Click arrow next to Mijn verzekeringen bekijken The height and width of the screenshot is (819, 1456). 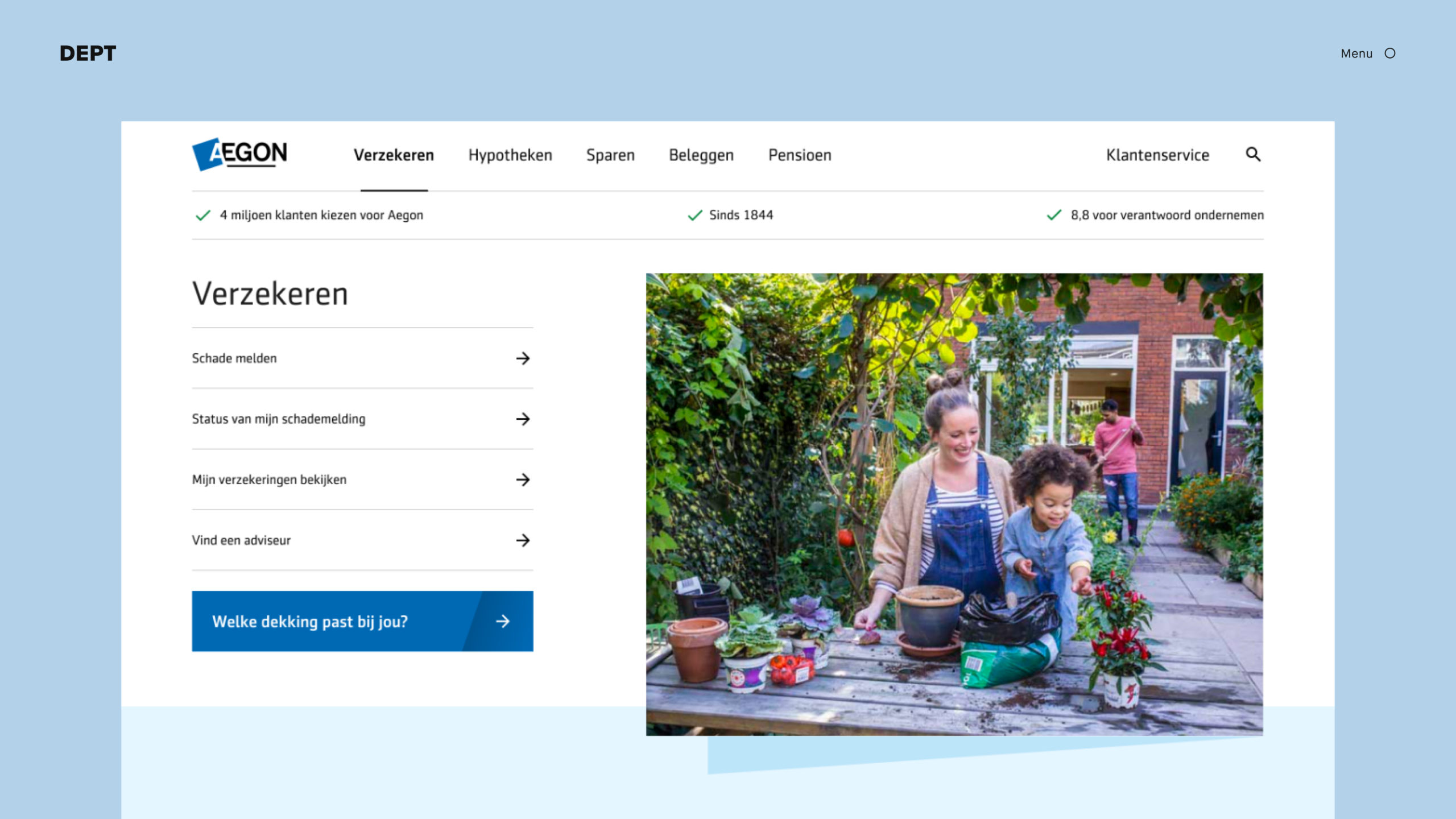523,479
